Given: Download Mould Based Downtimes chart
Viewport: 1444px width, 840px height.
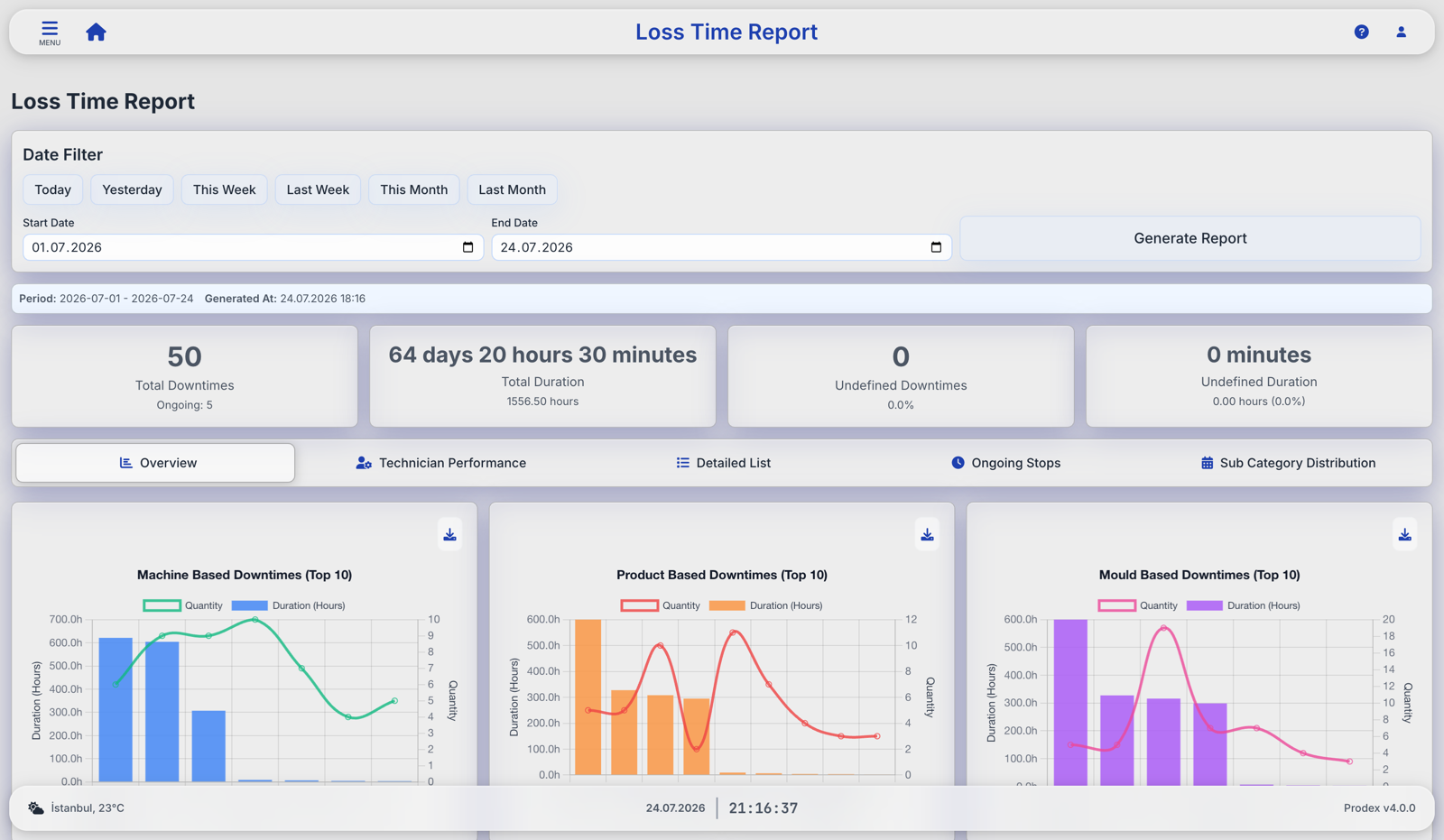Looking at the screenshot, I should click(1404, 535).
